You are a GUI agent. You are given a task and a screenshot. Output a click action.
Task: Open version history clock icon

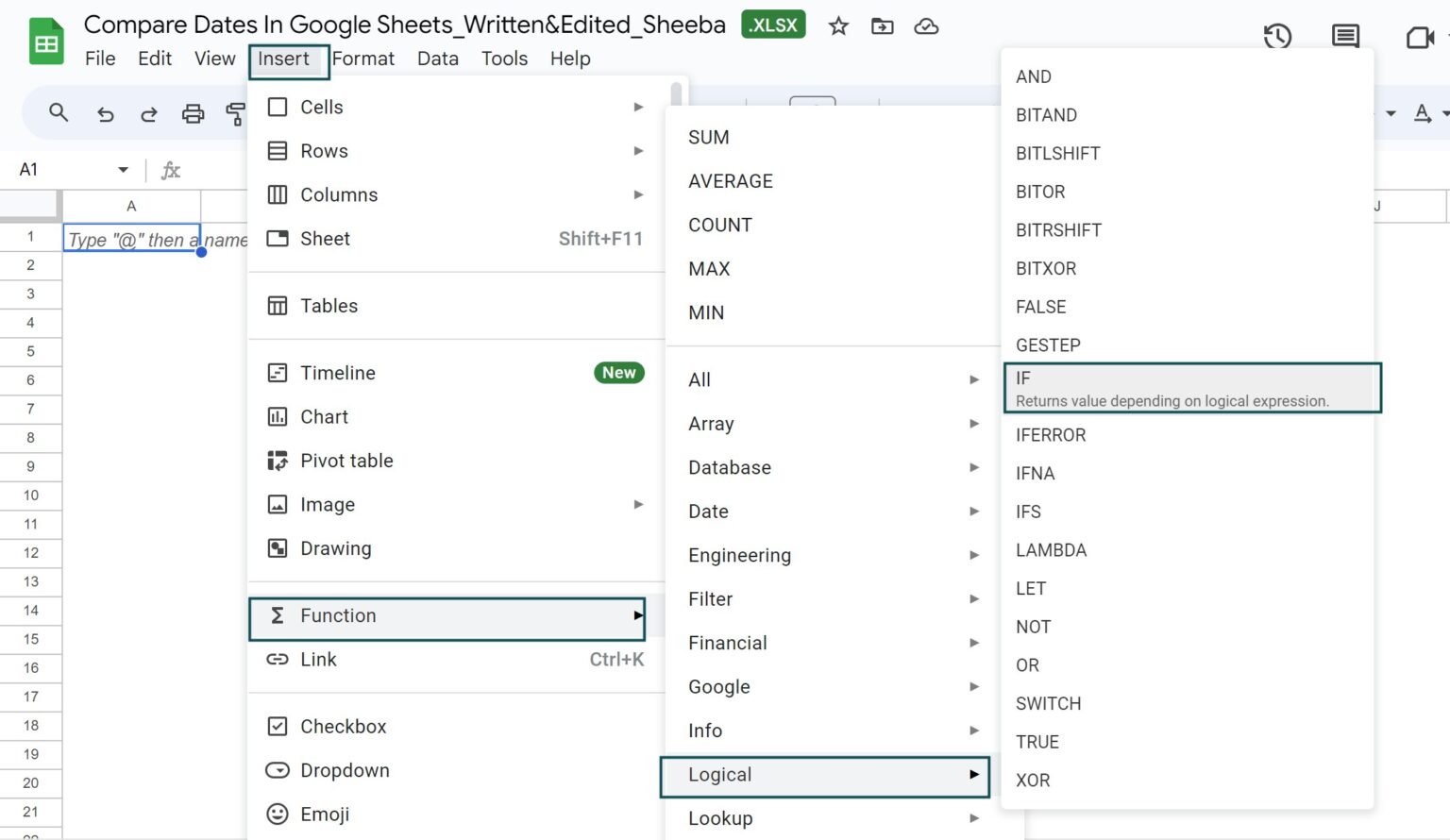1277,37
